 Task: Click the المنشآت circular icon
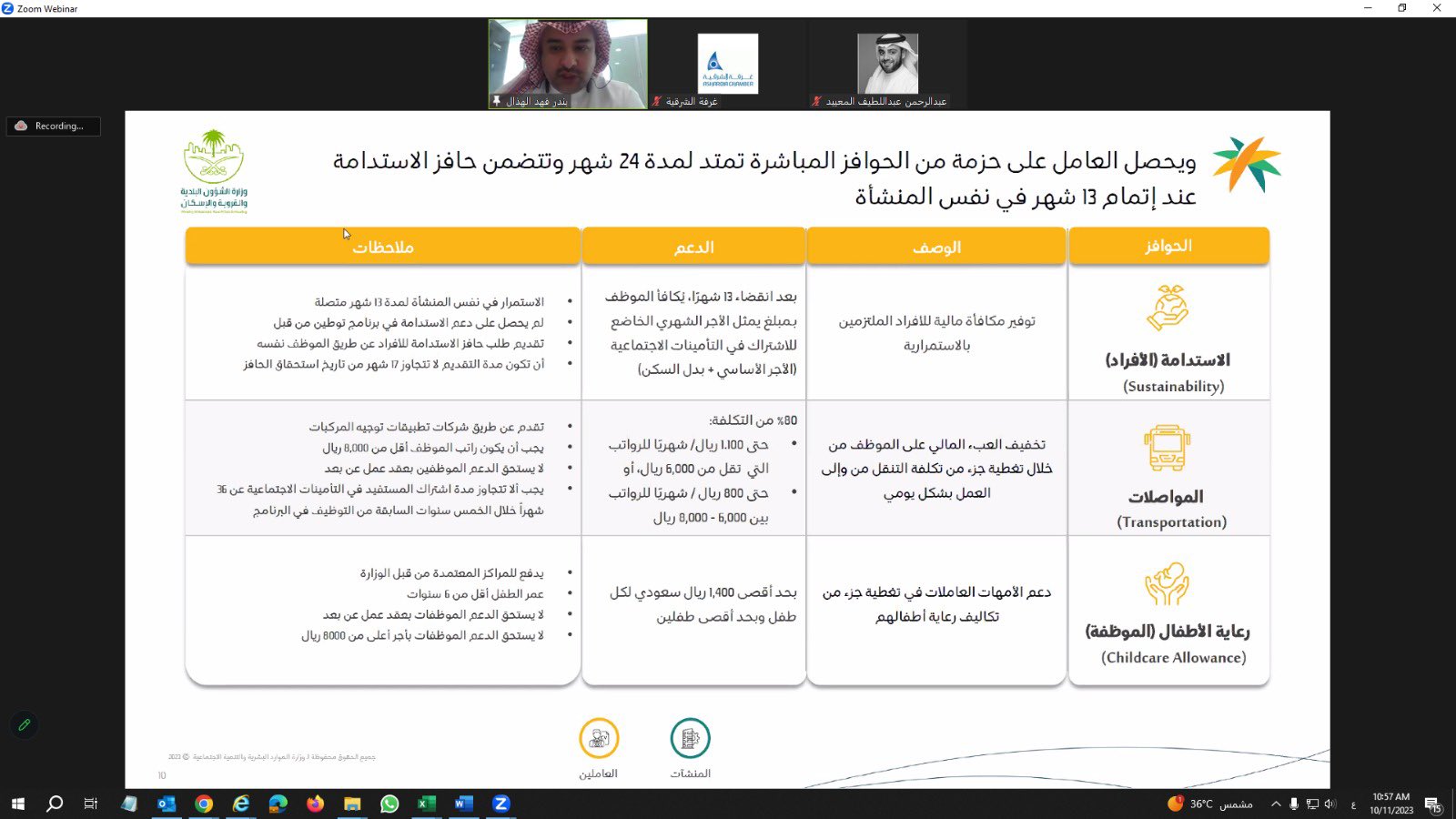[691, 738]
